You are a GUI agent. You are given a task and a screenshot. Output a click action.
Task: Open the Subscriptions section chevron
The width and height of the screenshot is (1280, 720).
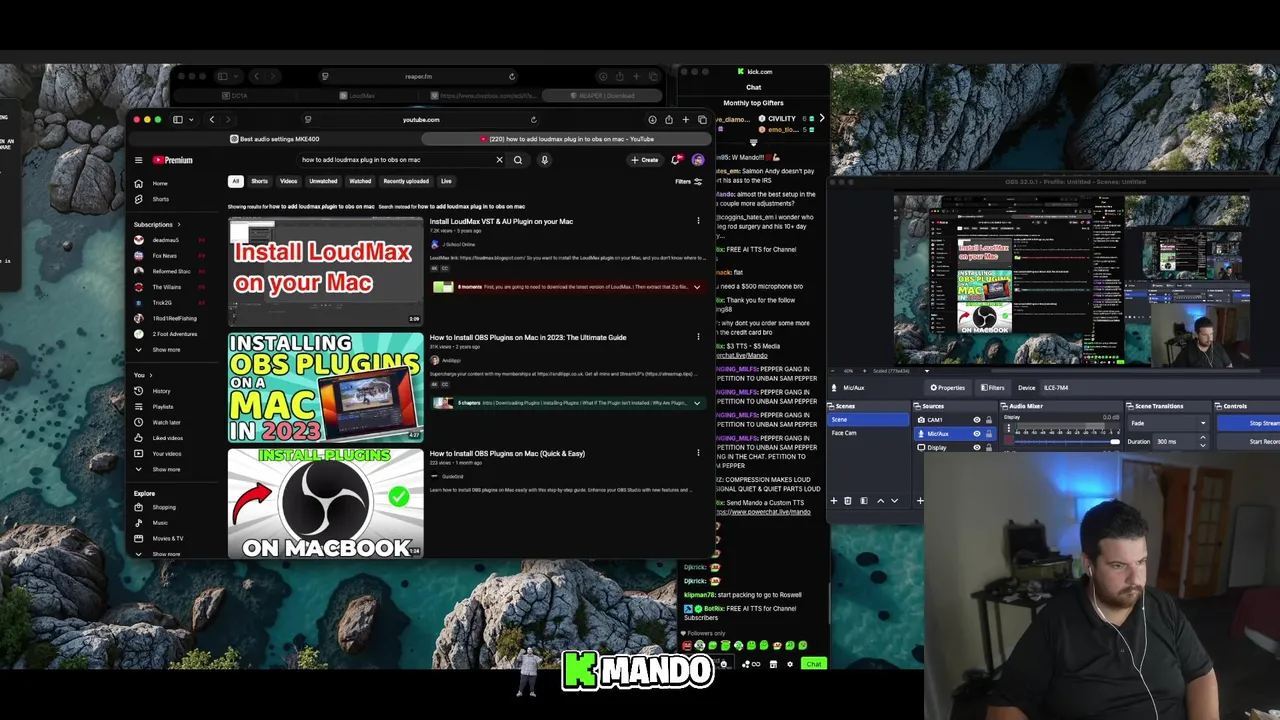pos(179,225)
